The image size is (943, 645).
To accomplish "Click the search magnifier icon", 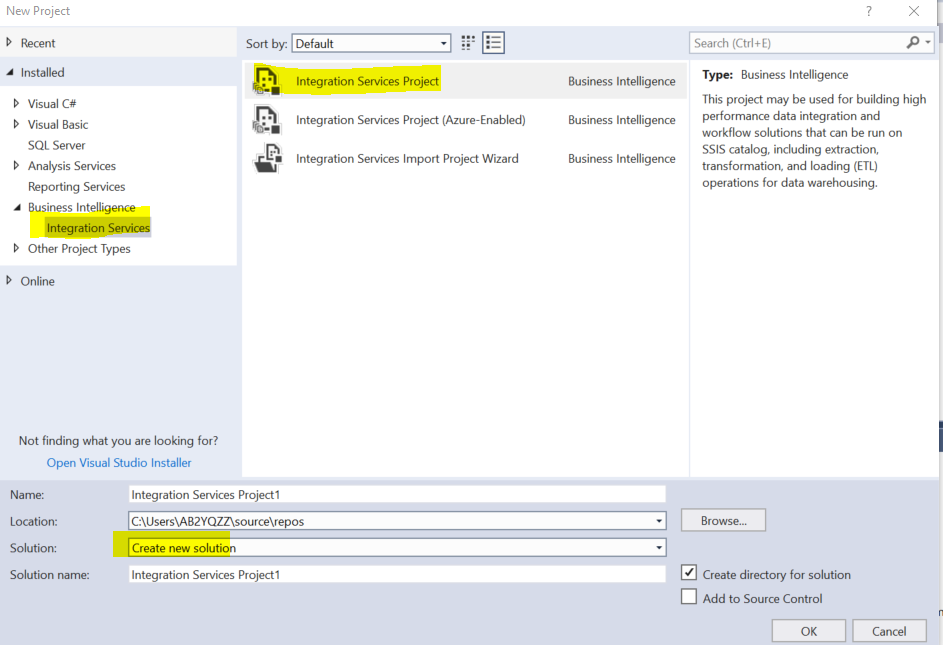I will [913, 42].
